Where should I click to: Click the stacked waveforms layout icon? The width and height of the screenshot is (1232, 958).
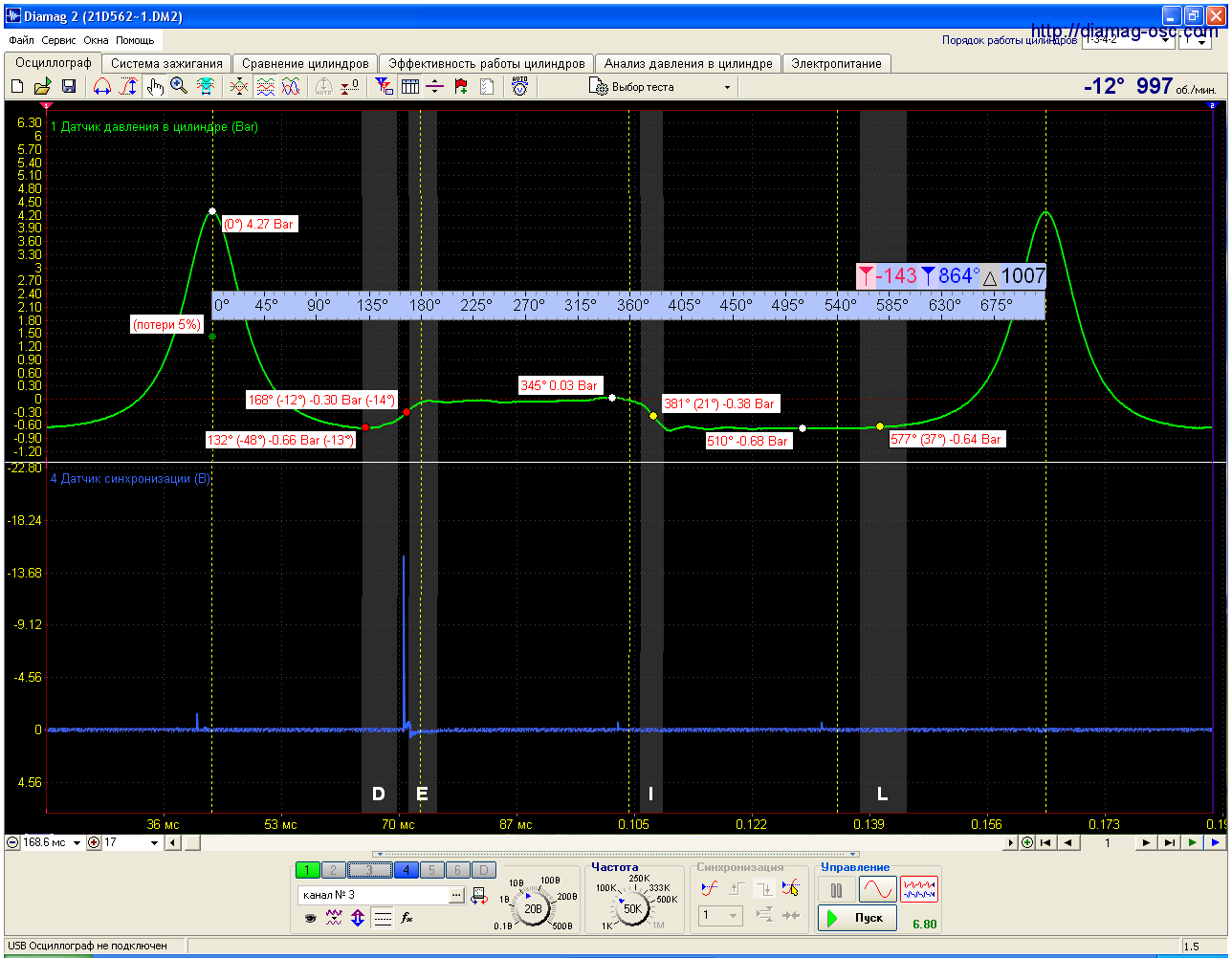point(265,87)
